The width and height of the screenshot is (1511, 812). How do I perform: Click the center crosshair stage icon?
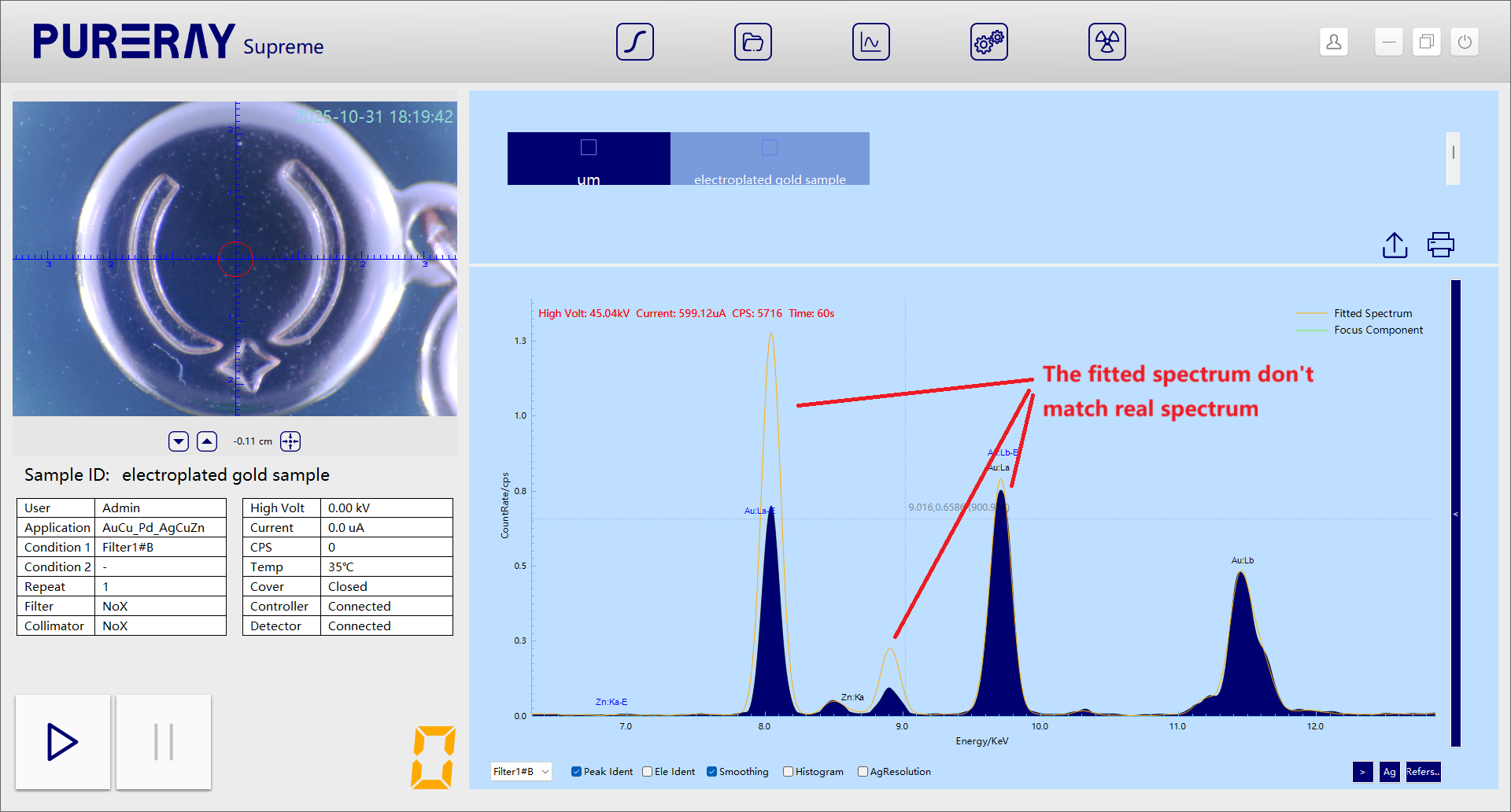(290, 441)
